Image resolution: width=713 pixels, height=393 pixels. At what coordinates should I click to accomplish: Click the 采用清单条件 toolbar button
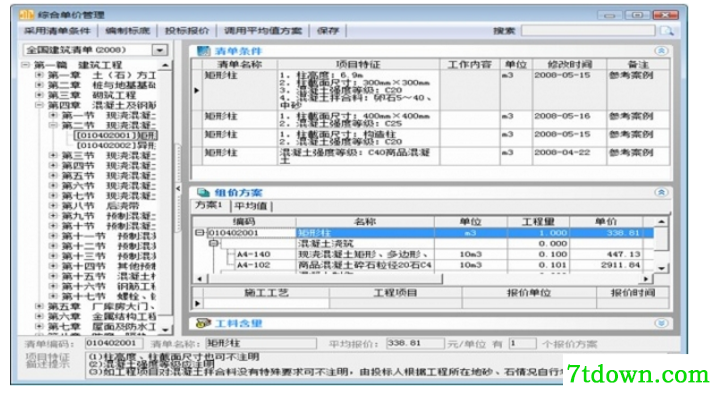pyautogui.click(x=57, y=31)
